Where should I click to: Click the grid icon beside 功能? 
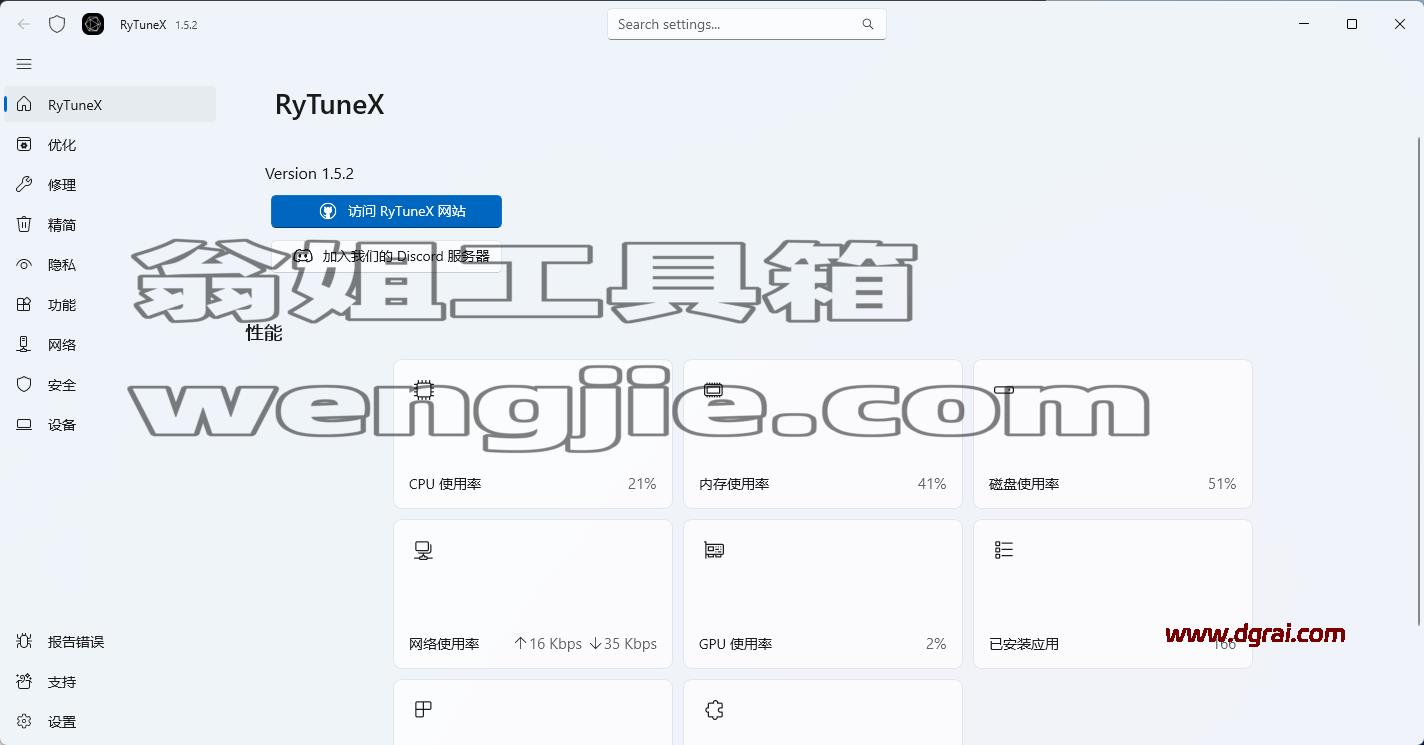pos(24,304)
